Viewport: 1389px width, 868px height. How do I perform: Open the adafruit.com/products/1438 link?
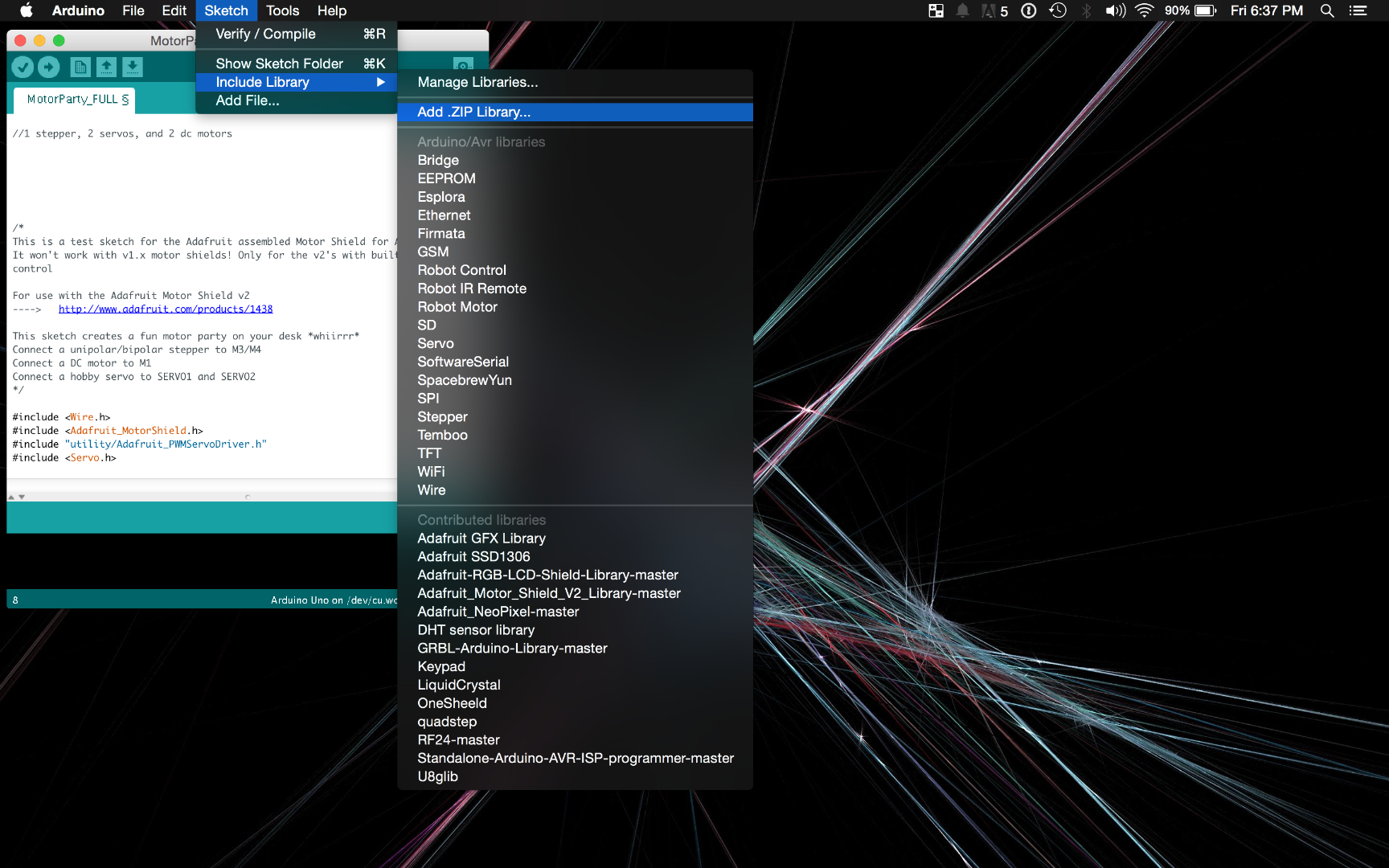166,309
